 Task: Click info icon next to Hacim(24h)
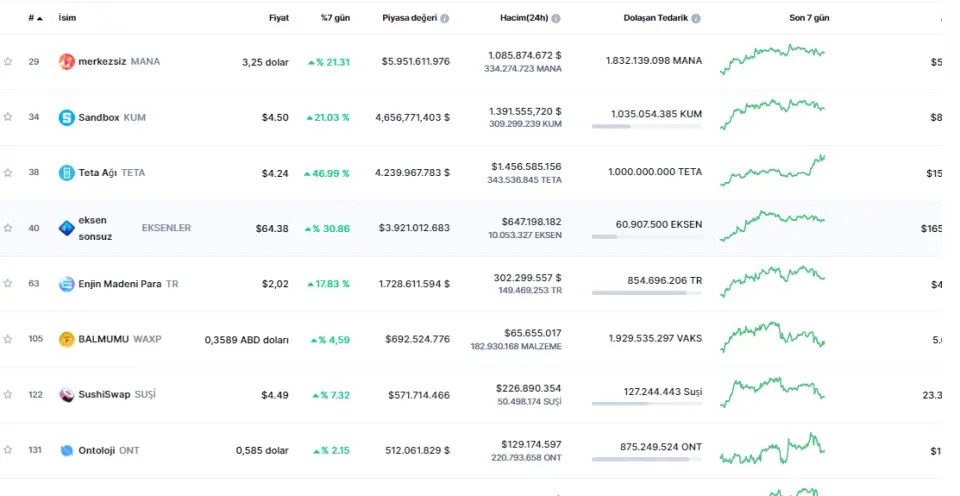click(x=556, y=18)
